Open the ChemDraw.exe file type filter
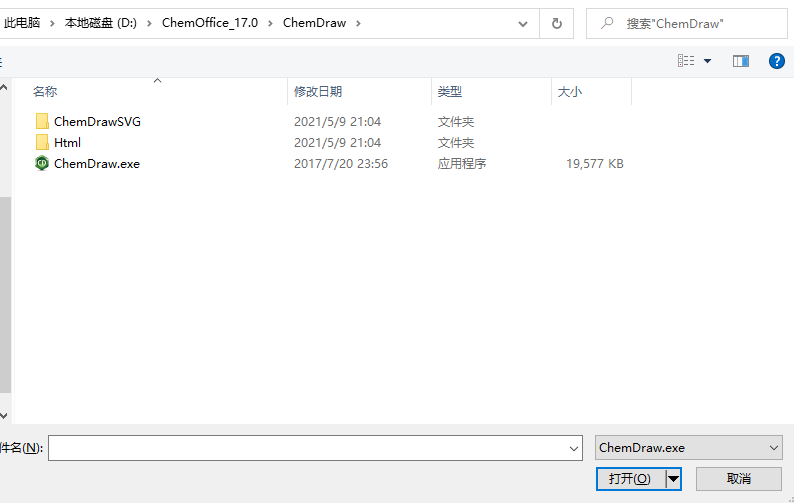This screenshot has width=794, height=503. point(689,448)
